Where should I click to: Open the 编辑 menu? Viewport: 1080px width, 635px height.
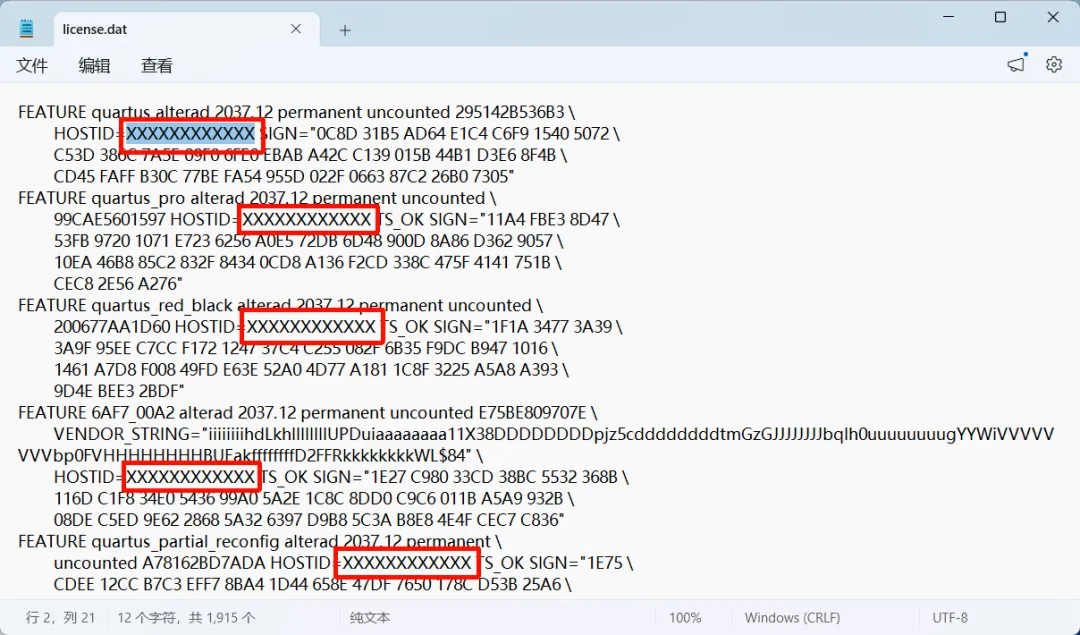[x=94, y=65]
